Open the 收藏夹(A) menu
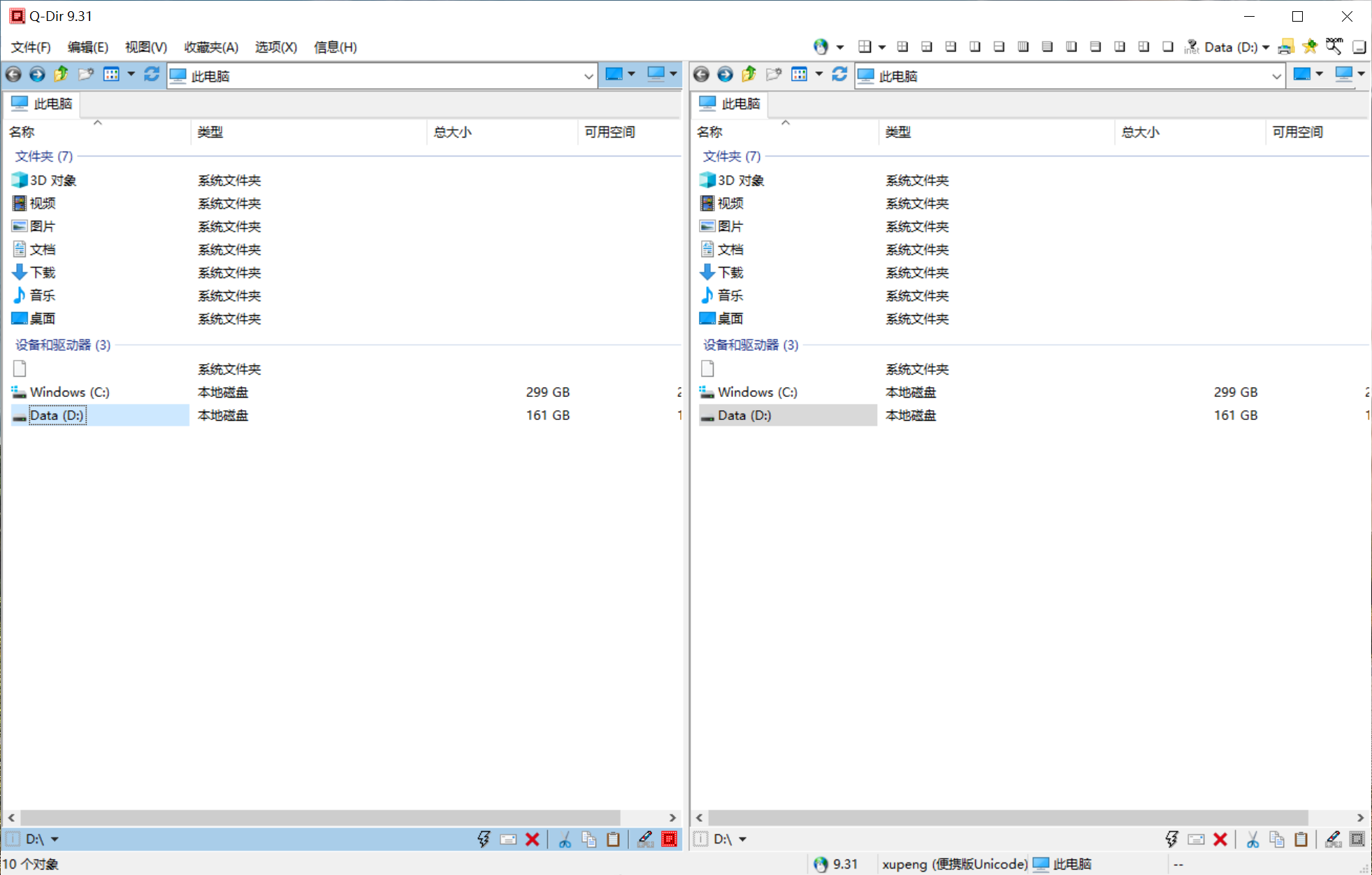The image size is (1372, 875). pyautogui.click(x=210, y=47)
